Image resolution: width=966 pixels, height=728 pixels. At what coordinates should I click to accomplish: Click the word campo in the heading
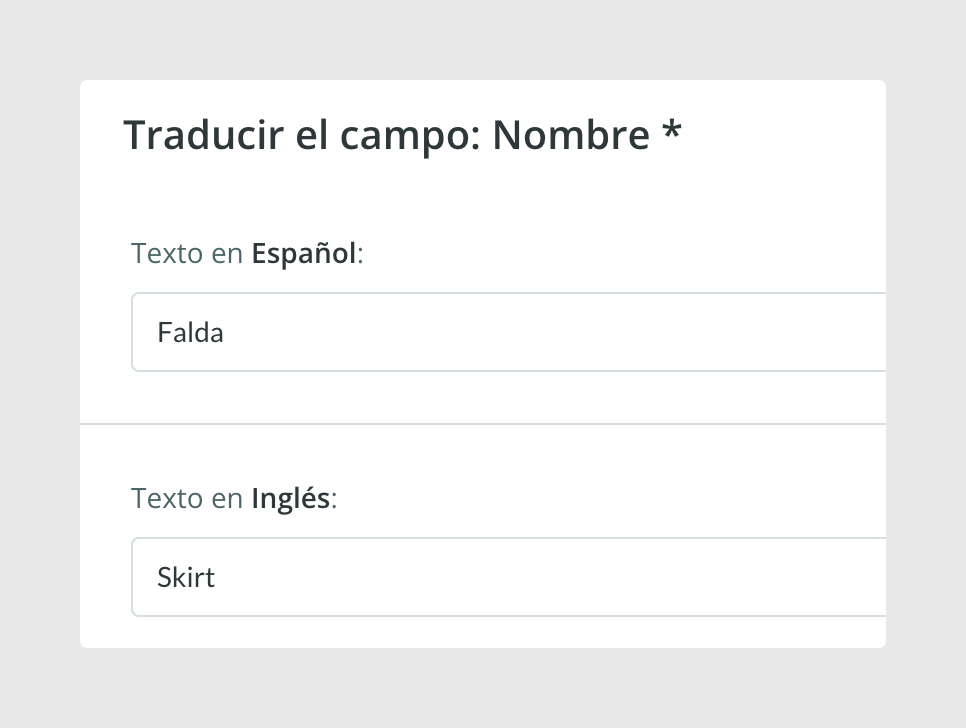click(x=409, y=137)
